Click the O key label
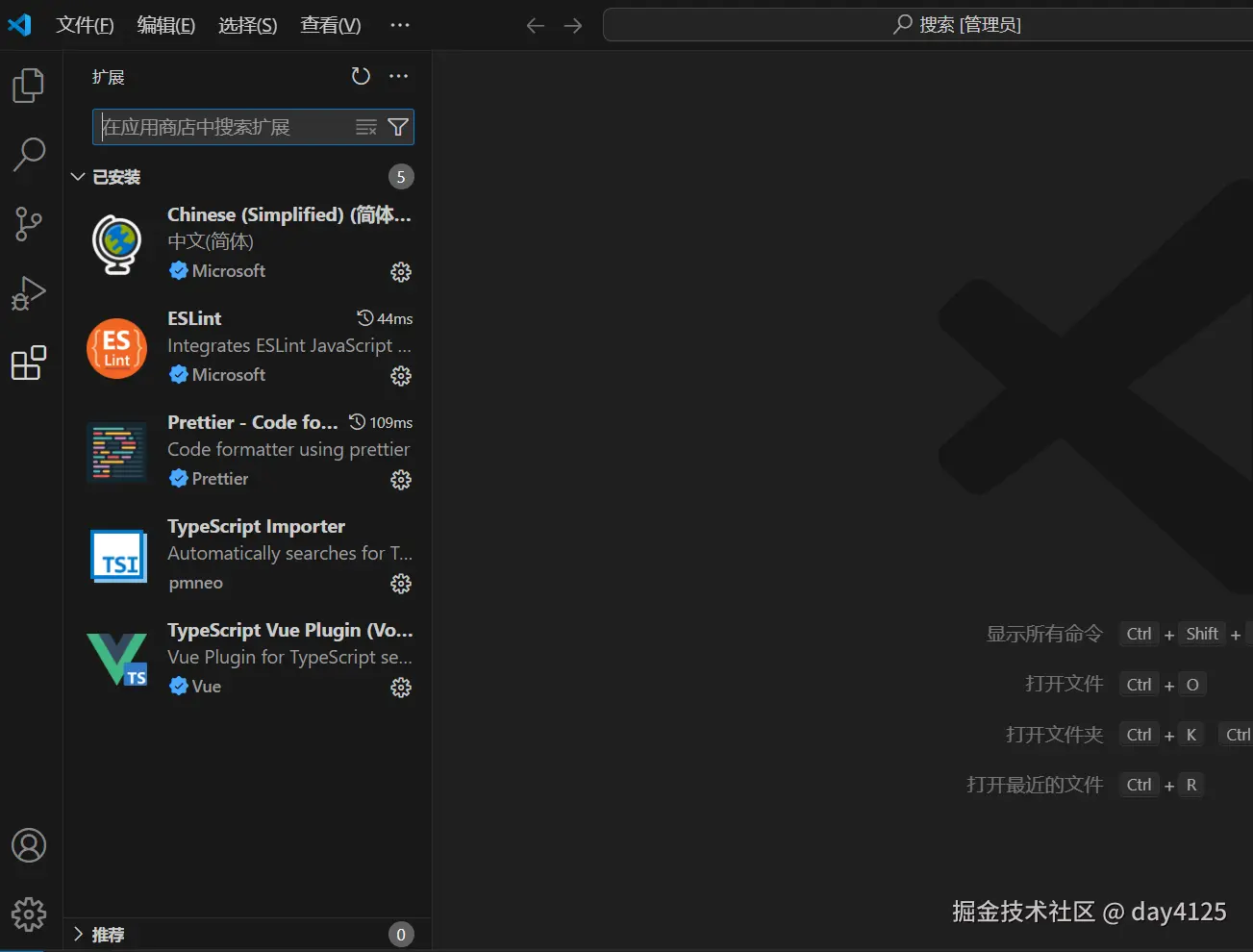The width and height of the screenshot is (1253, 952). [x=1192, y=685]
